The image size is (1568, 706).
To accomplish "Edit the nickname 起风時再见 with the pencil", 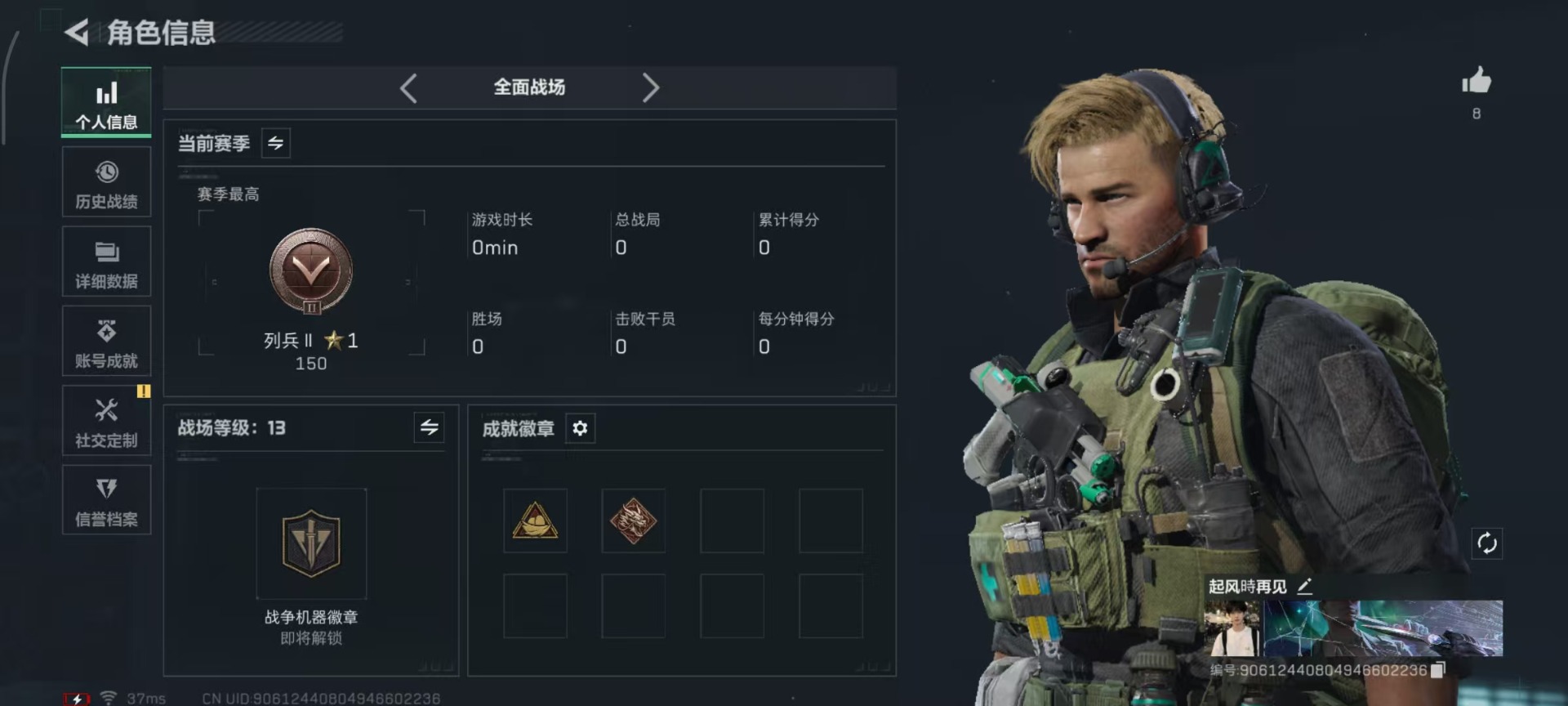I will click(1305, 586).
